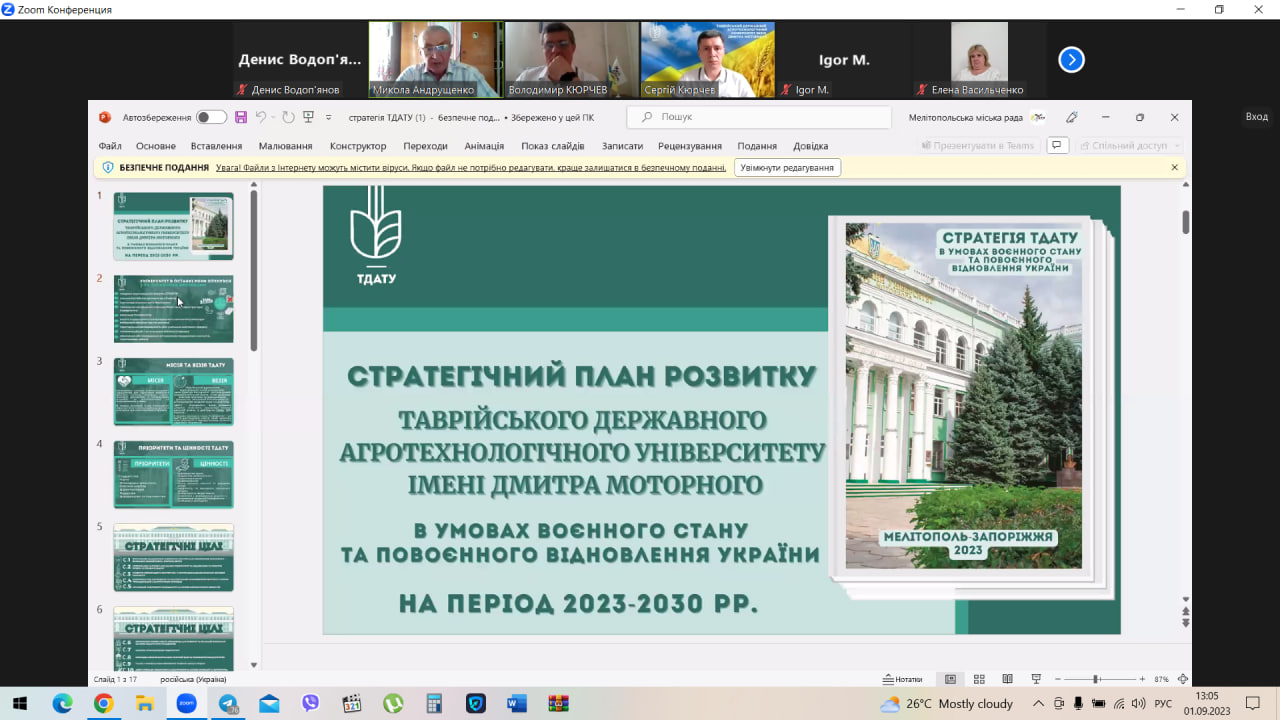Click the Вход button in Zoom
The image size is (1280, 720).
coord(1256,117)
